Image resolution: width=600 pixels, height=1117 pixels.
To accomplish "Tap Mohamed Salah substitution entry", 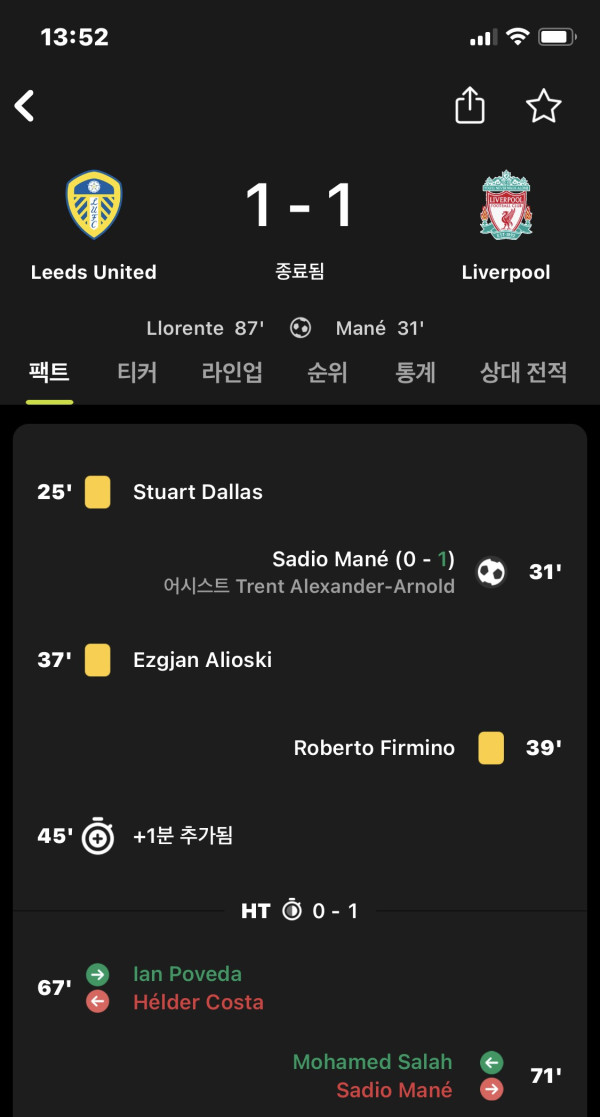I will coord(373,1061).
